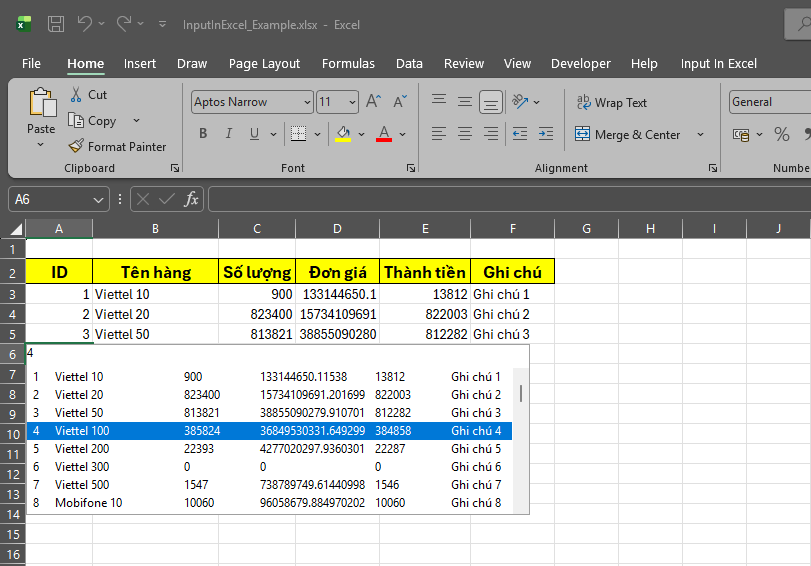Set Top Align for cell
This screenshot has height=566, width=811.
tap(439, 101)
